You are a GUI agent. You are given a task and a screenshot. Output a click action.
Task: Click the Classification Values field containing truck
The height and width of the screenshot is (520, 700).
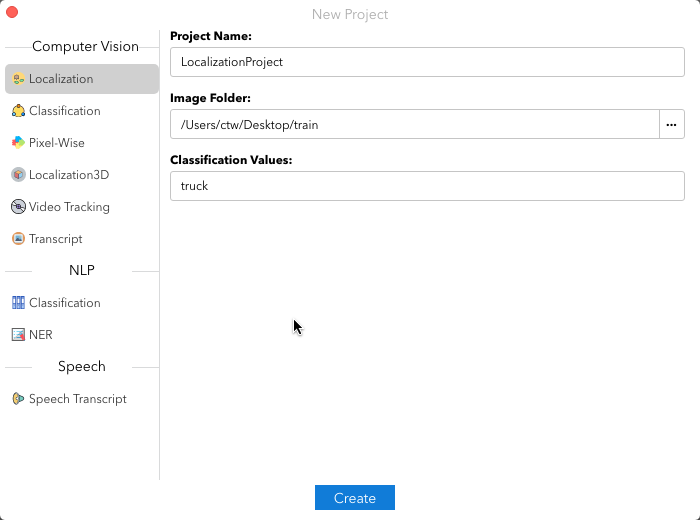(x=427, y=186)
